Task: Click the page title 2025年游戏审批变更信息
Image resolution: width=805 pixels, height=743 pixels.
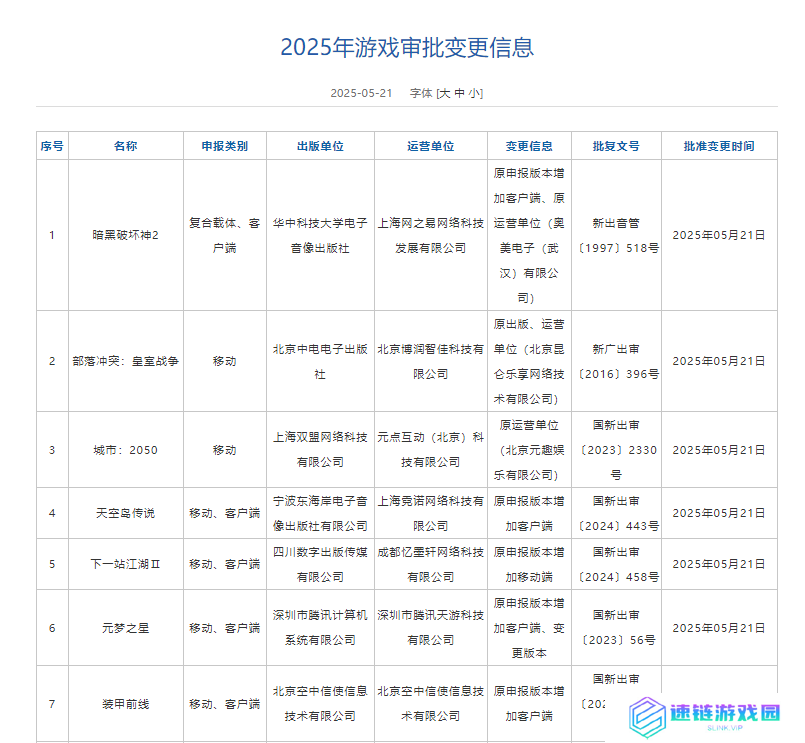Action: point(407,47)
